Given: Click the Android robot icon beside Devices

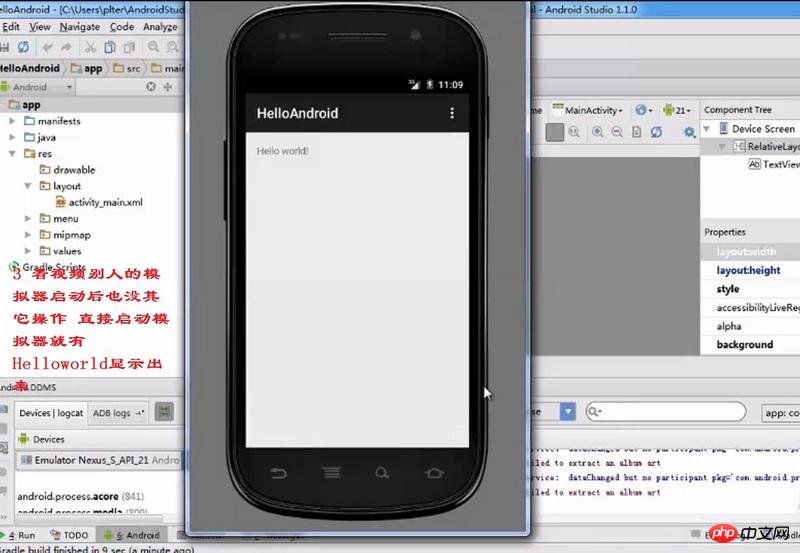Looking at the screenshot, I should coord(23,439).
